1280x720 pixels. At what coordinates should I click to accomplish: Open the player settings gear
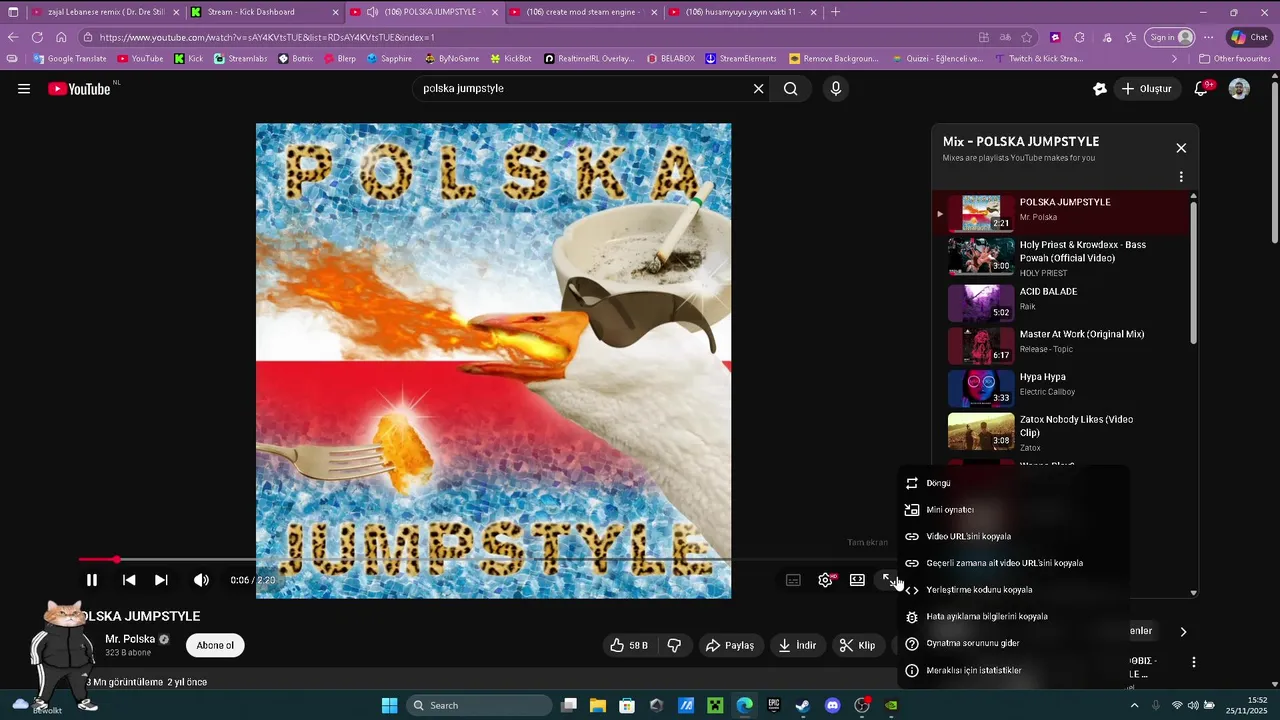825,580
